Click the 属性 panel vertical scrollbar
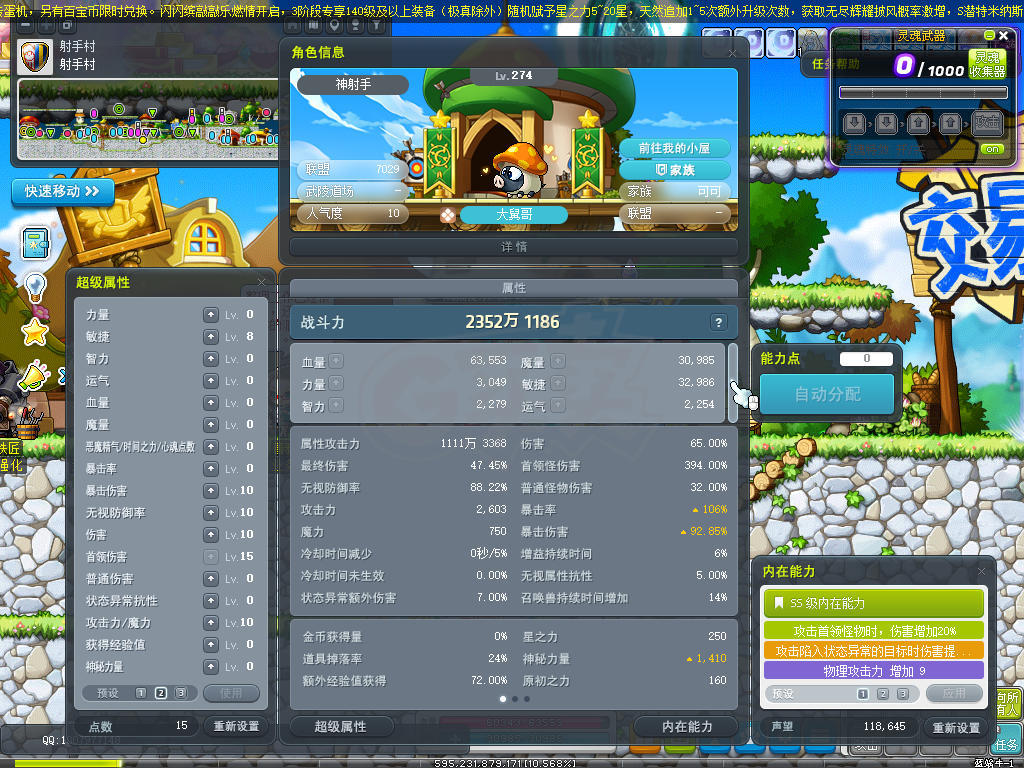The width and height of the screenshot is (1024, 768). coord(733,383)
